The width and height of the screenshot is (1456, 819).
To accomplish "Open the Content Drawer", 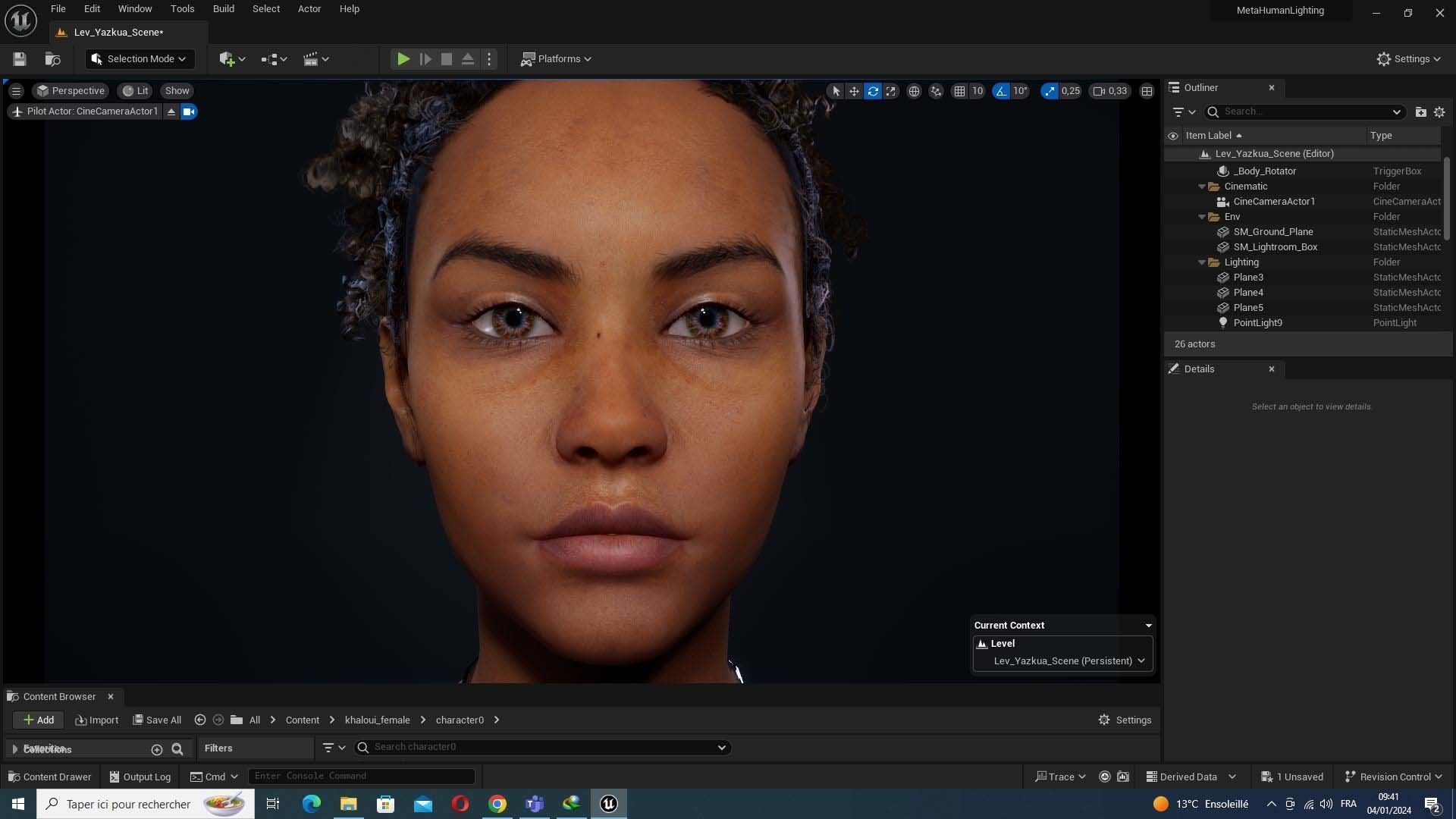I will 49,777.
